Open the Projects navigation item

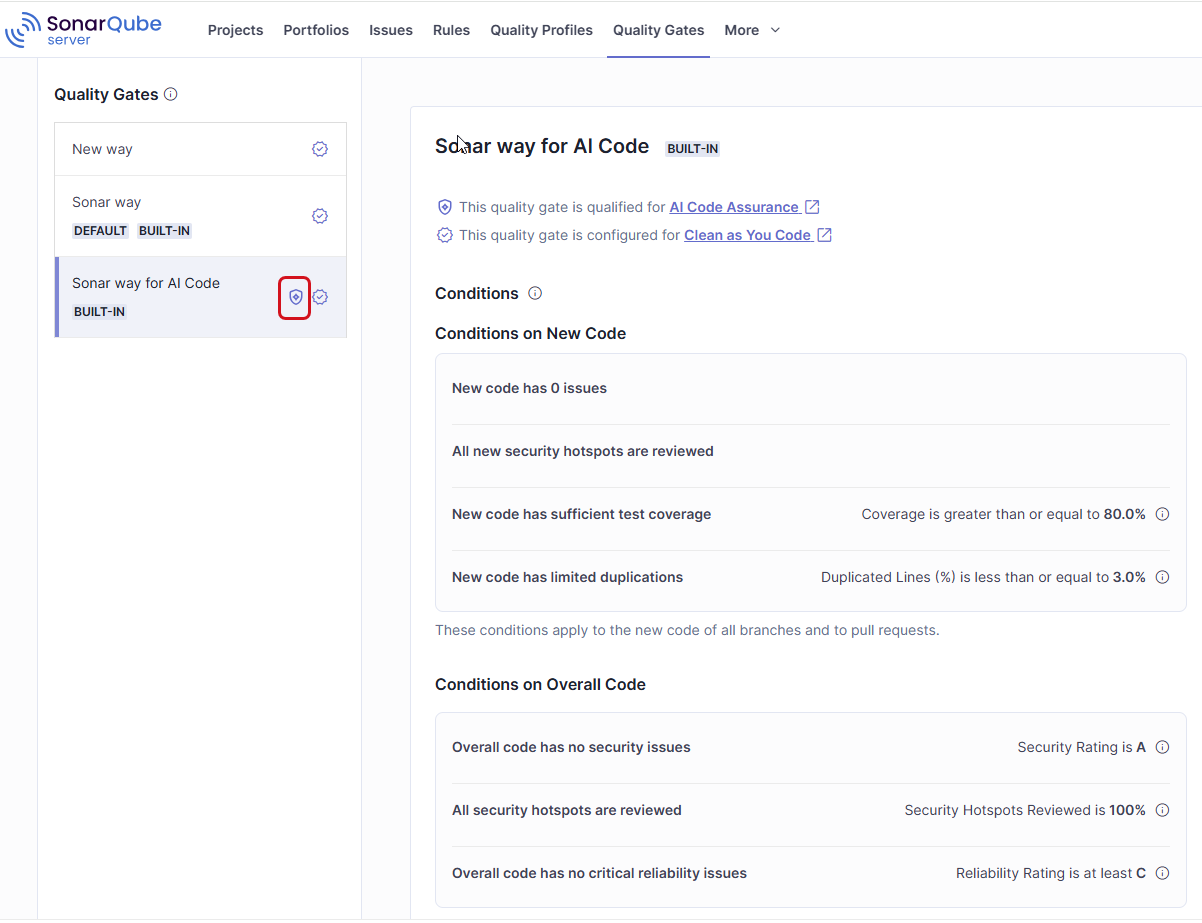click(x=235, y=30)
